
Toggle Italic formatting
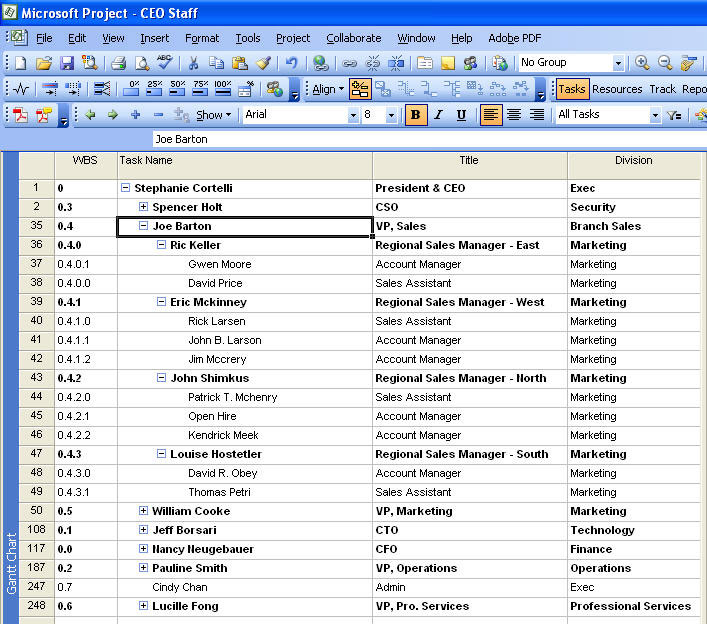click(438, 115)
